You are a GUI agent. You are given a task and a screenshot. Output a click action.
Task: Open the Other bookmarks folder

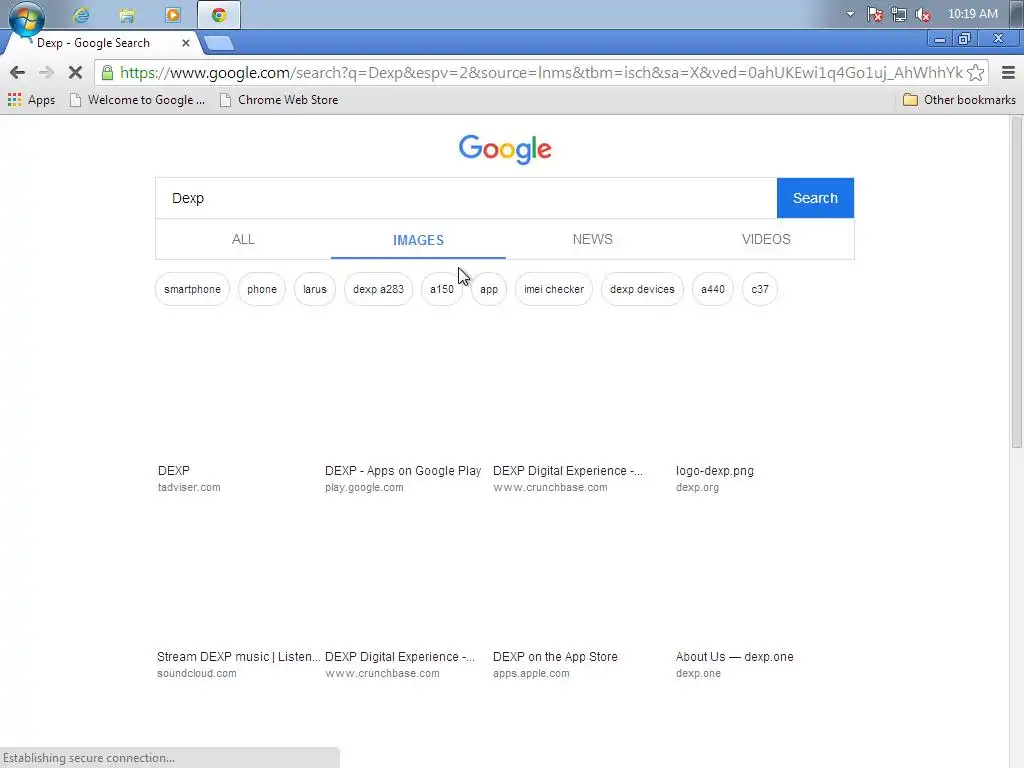click(x=959, y=100)
